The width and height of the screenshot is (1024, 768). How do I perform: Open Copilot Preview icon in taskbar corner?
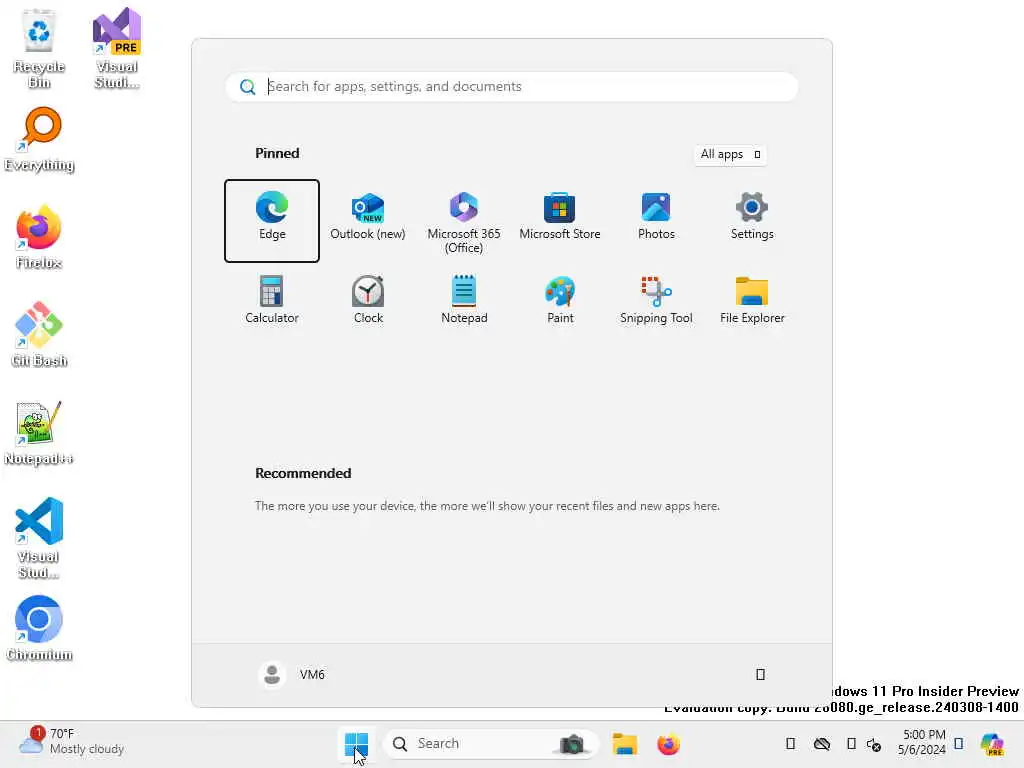click(993, 744)
